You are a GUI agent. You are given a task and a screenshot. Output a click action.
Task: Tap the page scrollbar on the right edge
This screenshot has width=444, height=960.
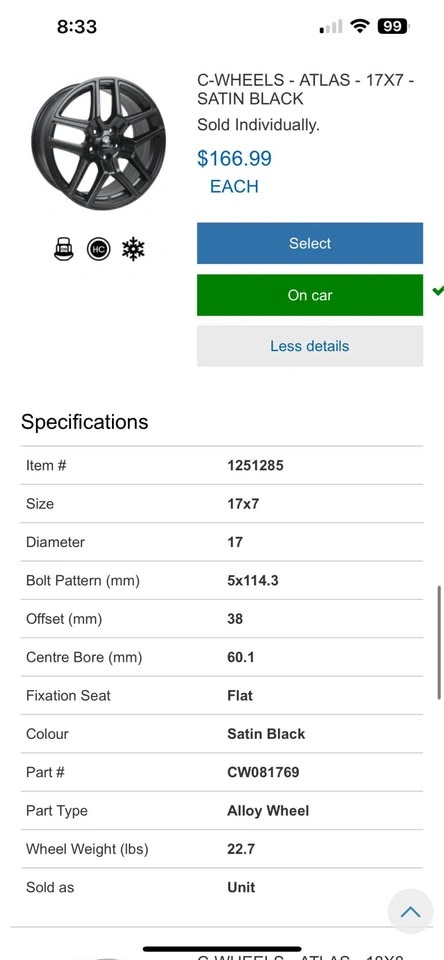pos(438,642)
